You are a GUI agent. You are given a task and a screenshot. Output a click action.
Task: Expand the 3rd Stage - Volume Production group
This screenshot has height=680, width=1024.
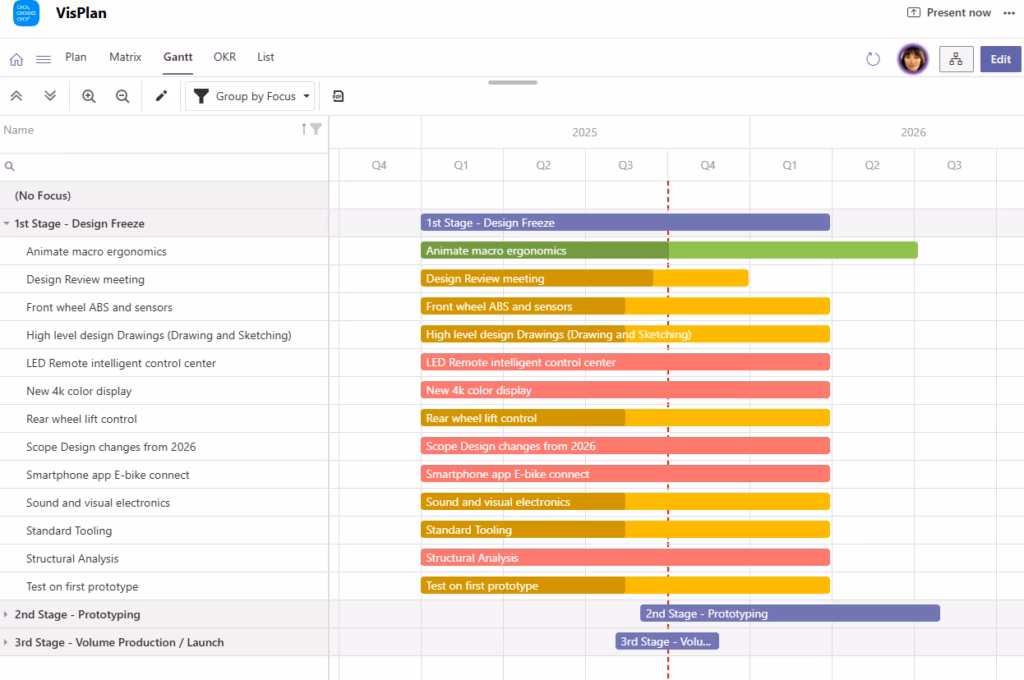[x=6, y=643]
